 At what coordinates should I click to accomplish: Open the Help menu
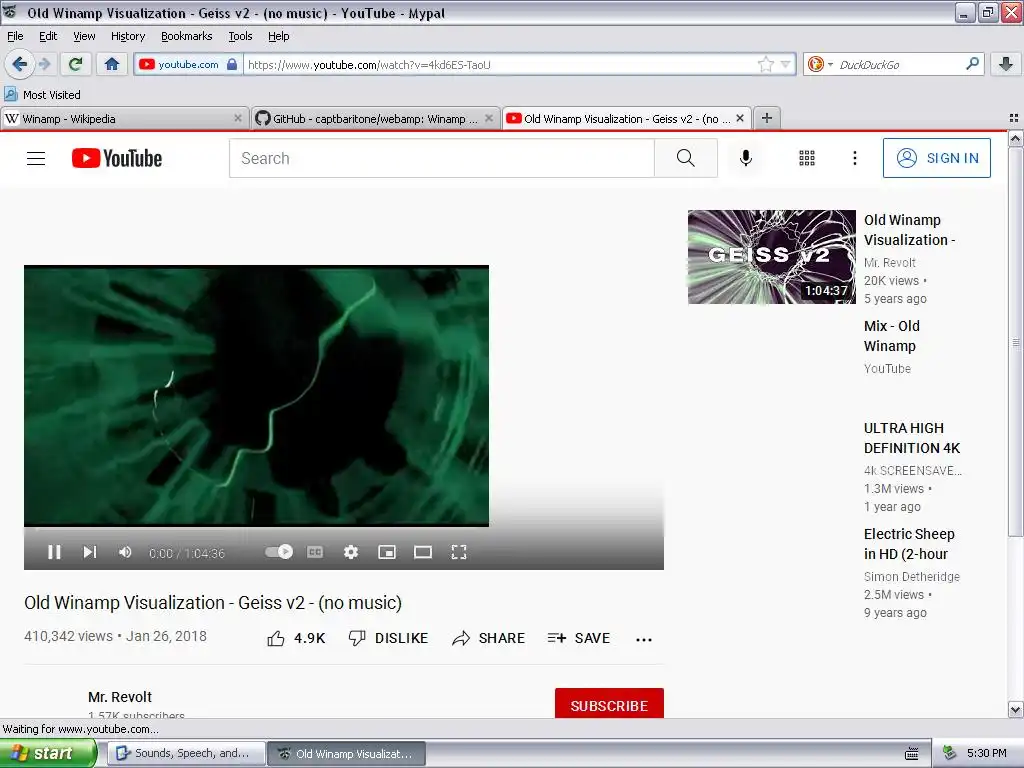coord(279,36)
